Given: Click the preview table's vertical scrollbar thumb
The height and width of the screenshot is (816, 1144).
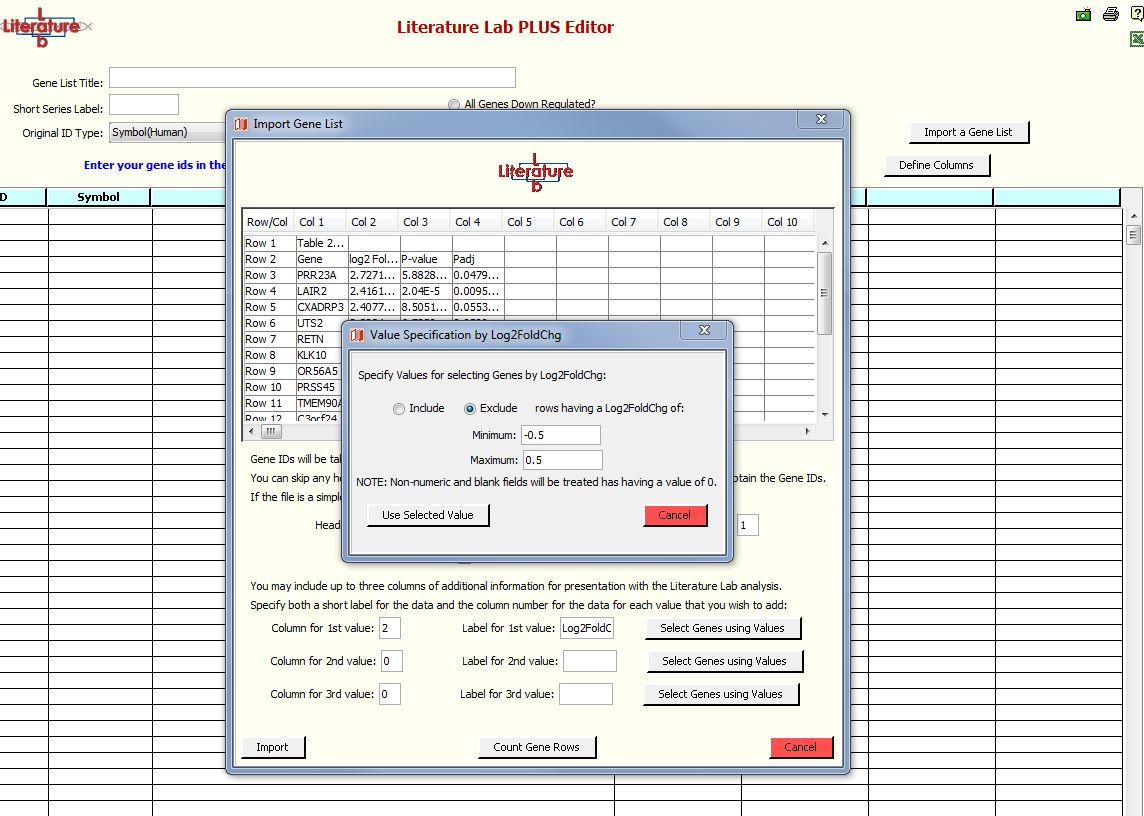Looking at the screenshot, I should [825, 293].
